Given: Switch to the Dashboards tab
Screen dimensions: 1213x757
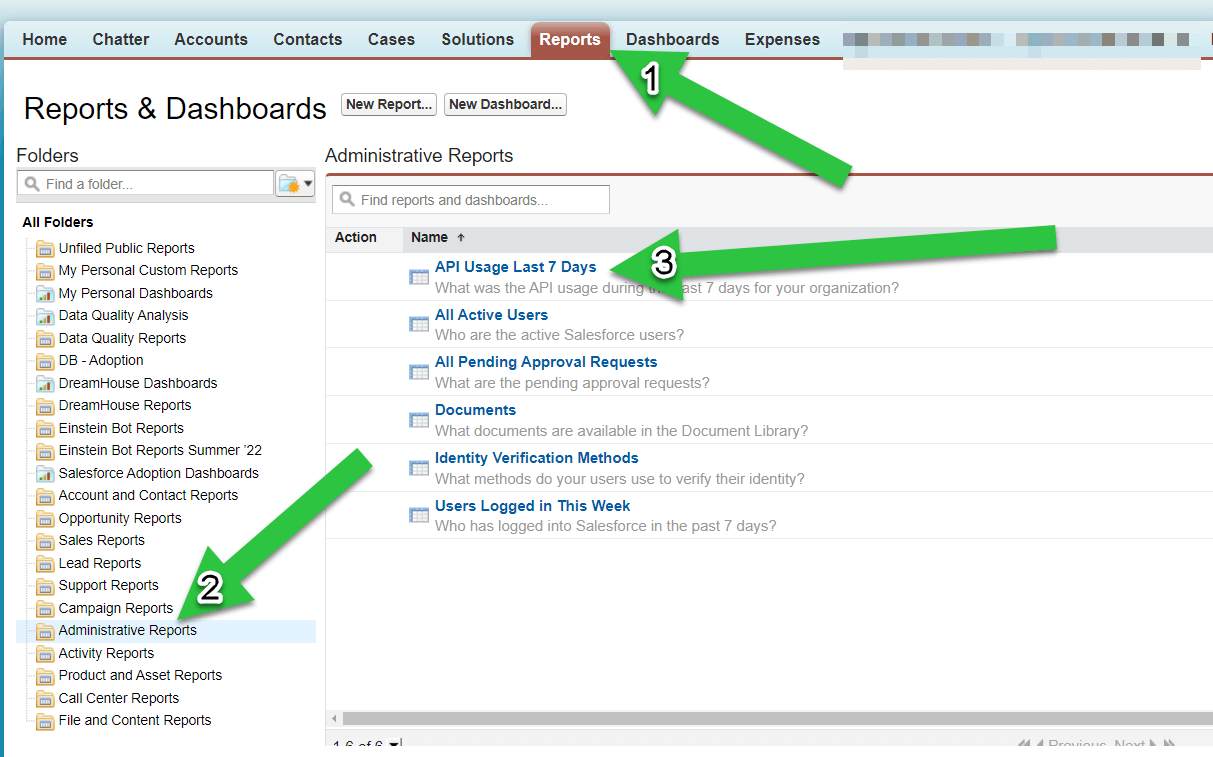Looking at the screenshot, I should 671,39.
